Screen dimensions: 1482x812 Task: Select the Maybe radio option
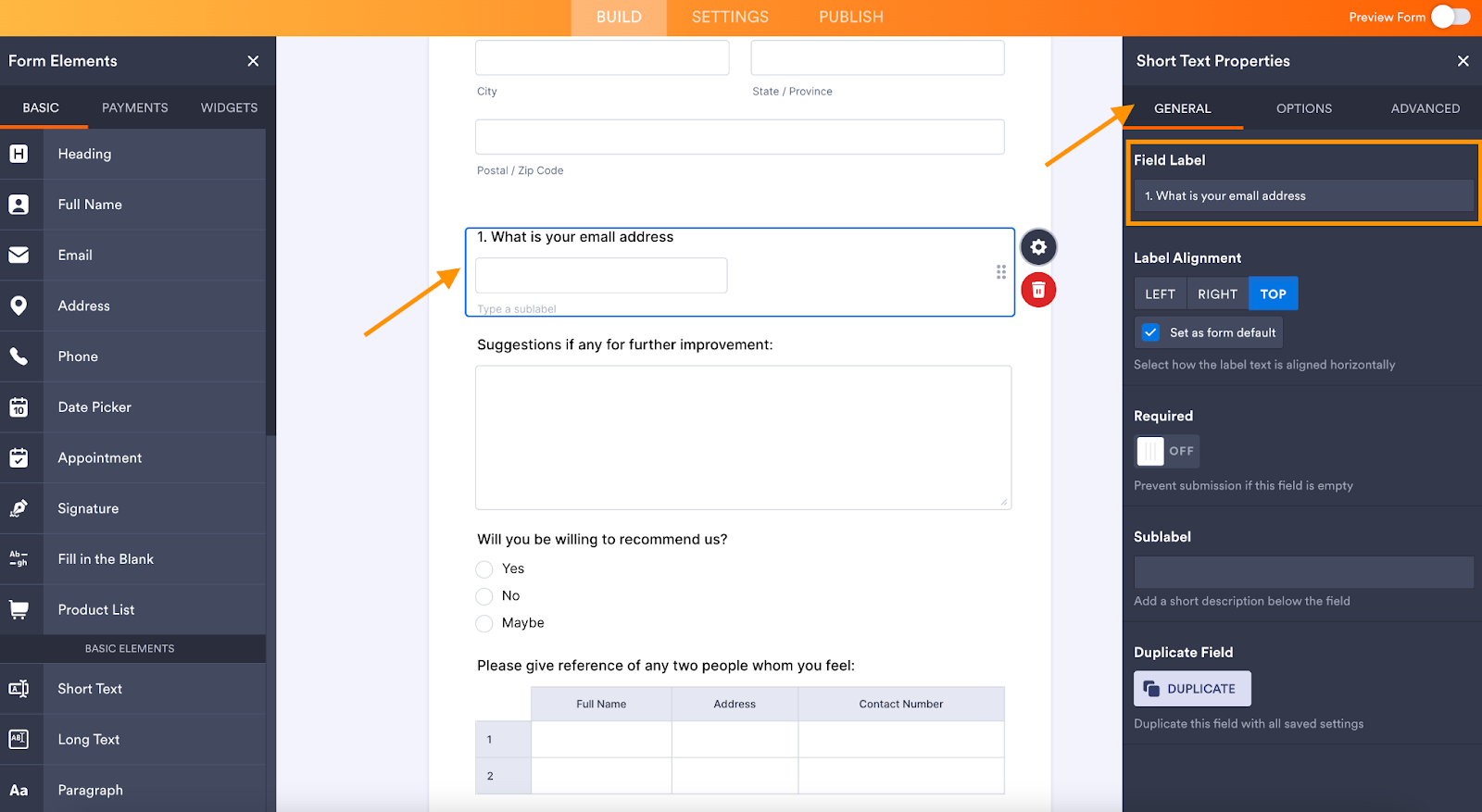[x=484, y=624]
